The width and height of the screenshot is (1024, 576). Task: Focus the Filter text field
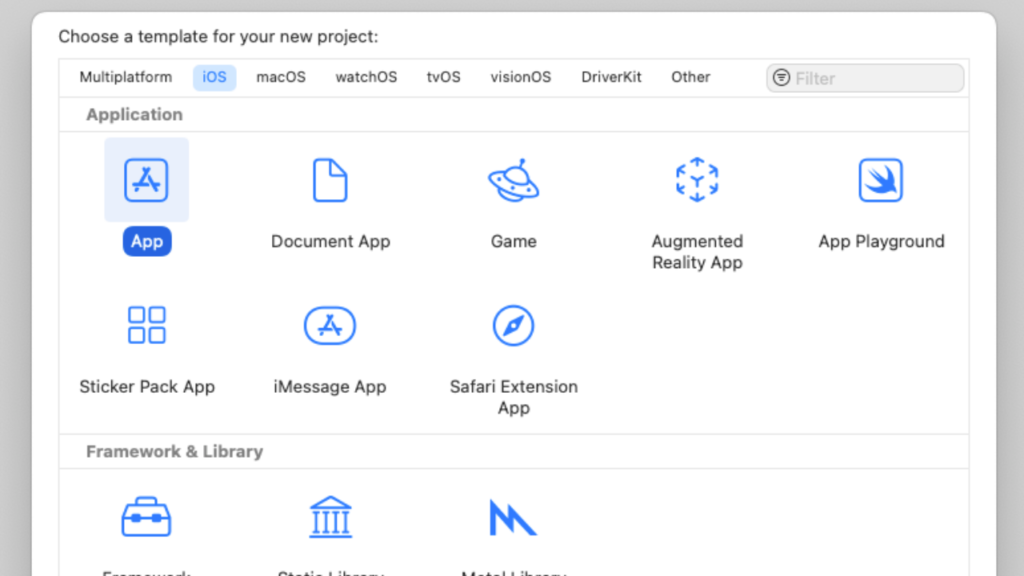click(x=865, y=78)
